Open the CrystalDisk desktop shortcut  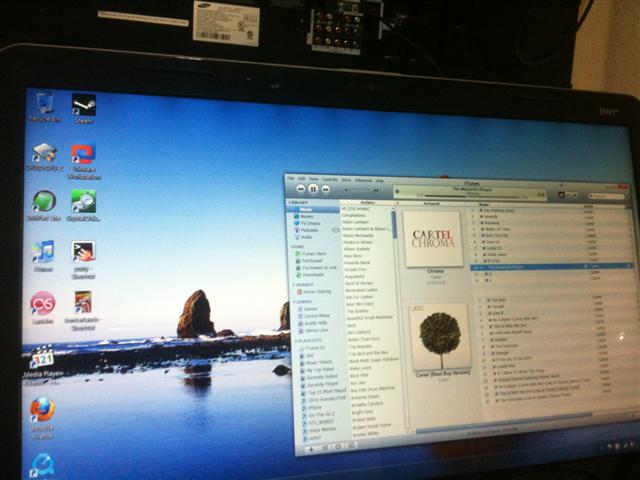coord(84,206)
